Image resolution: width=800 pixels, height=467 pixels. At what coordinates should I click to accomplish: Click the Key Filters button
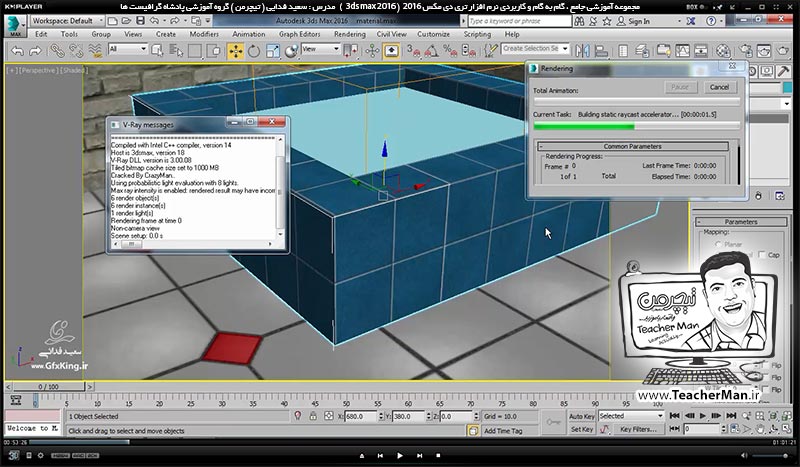[638, 429]
